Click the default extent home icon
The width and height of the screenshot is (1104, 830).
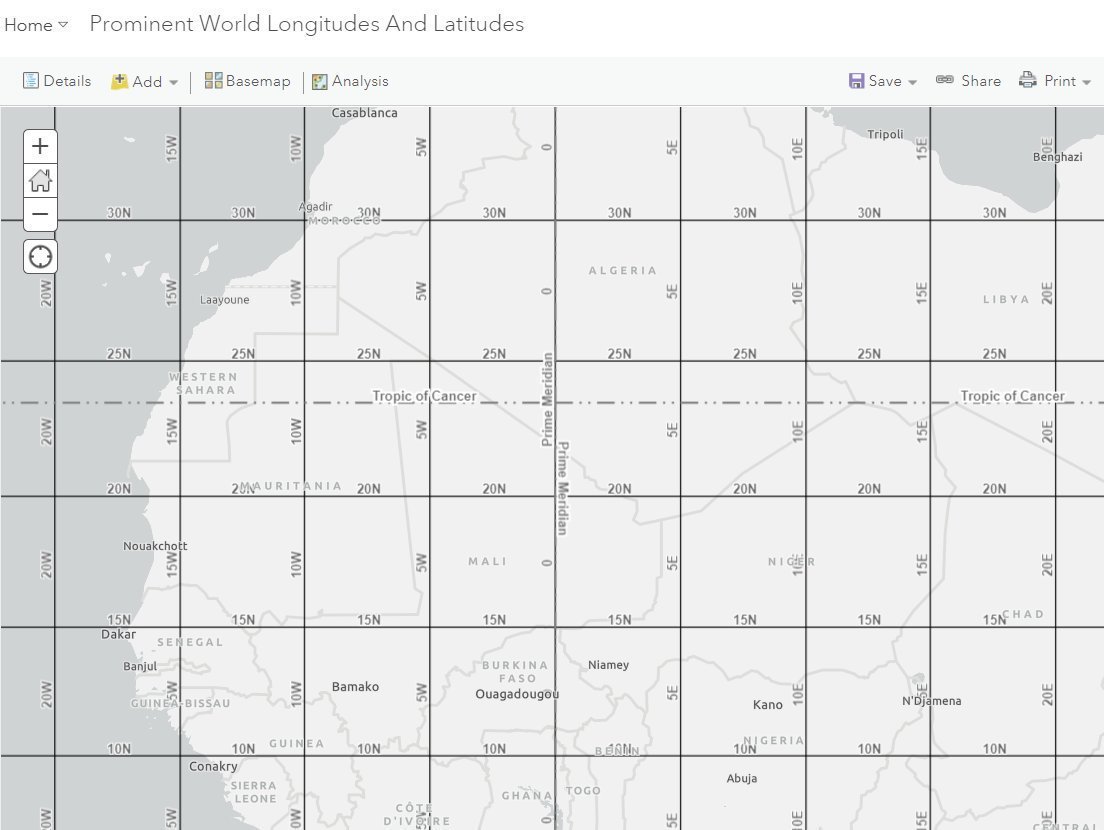[40, 181]
